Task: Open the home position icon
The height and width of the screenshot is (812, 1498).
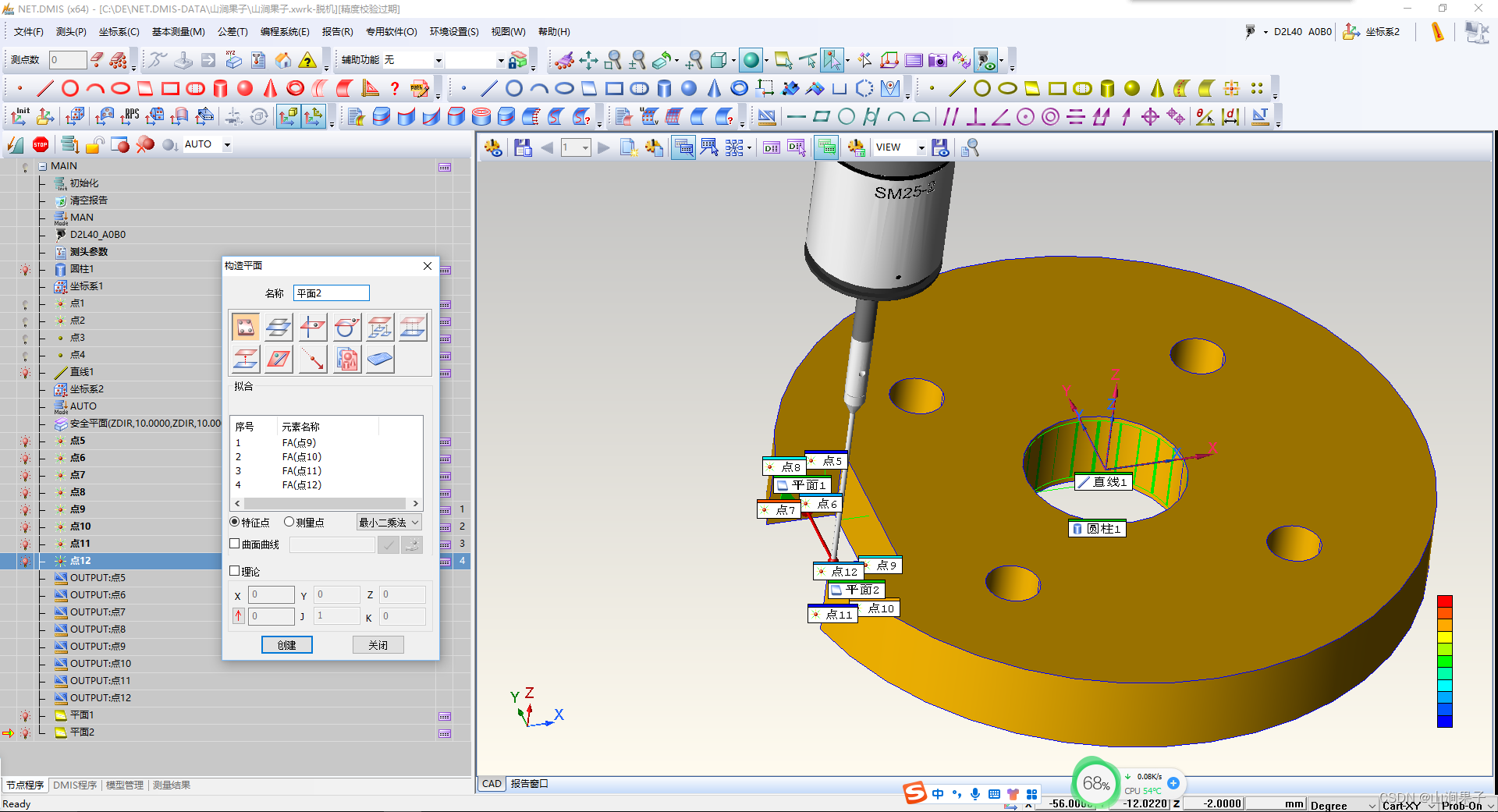Action: click(283, 60)
